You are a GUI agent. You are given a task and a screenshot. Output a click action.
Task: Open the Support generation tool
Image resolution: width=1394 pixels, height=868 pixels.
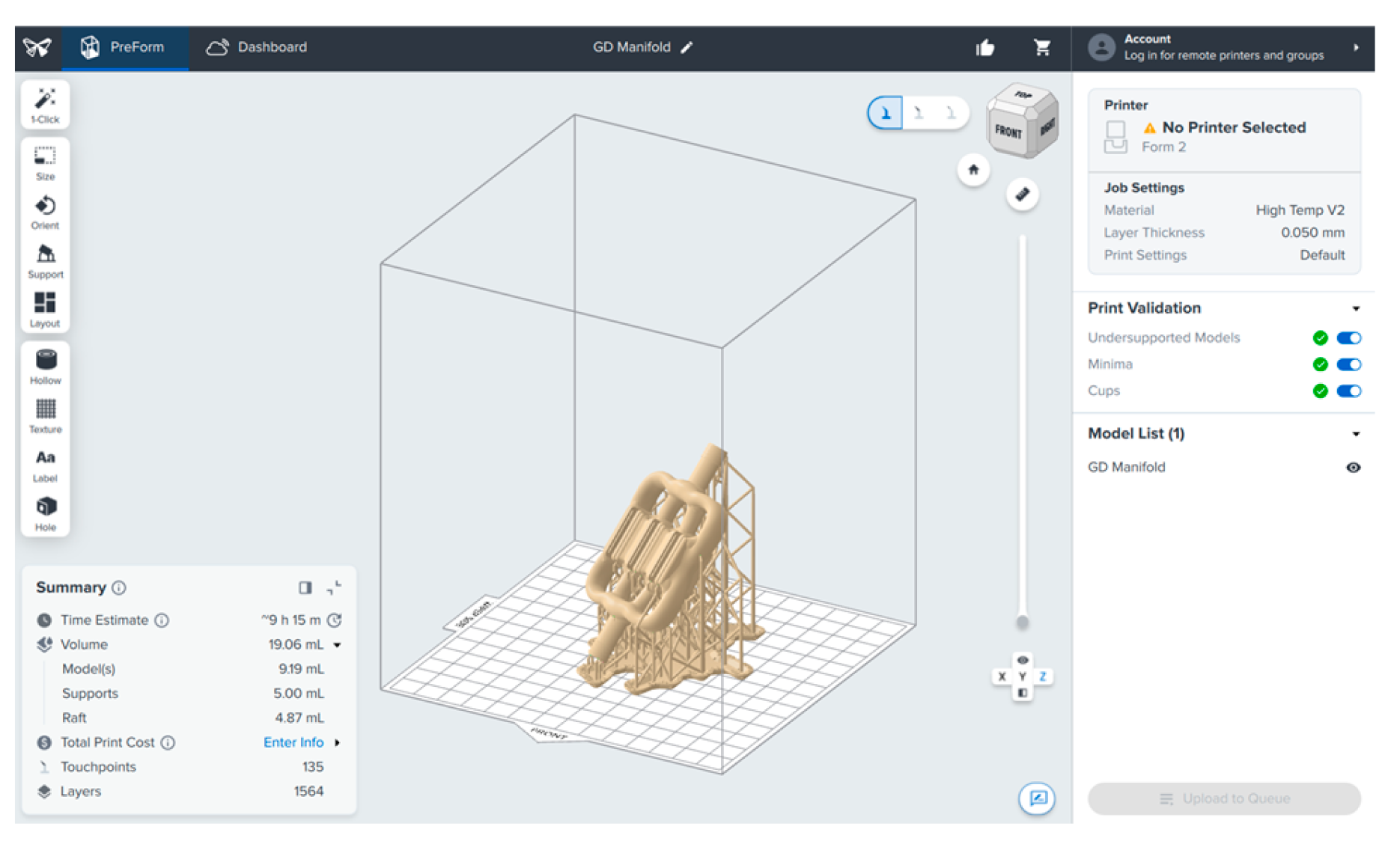point(45,260)
